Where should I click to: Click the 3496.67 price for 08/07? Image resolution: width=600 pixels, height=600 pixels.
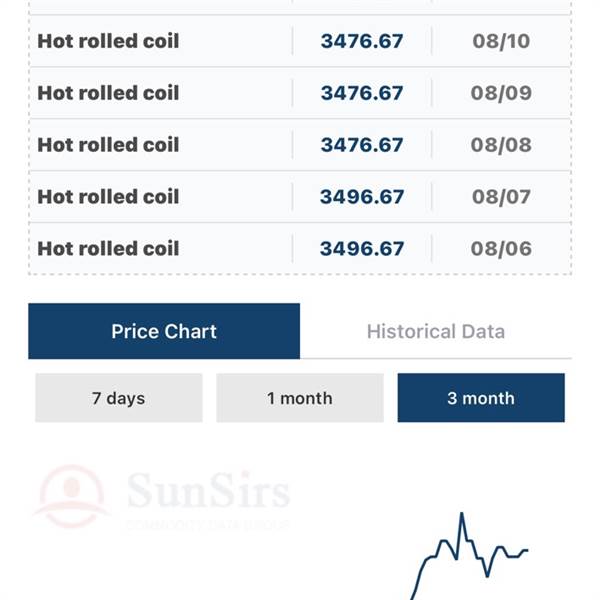point(362,197)
